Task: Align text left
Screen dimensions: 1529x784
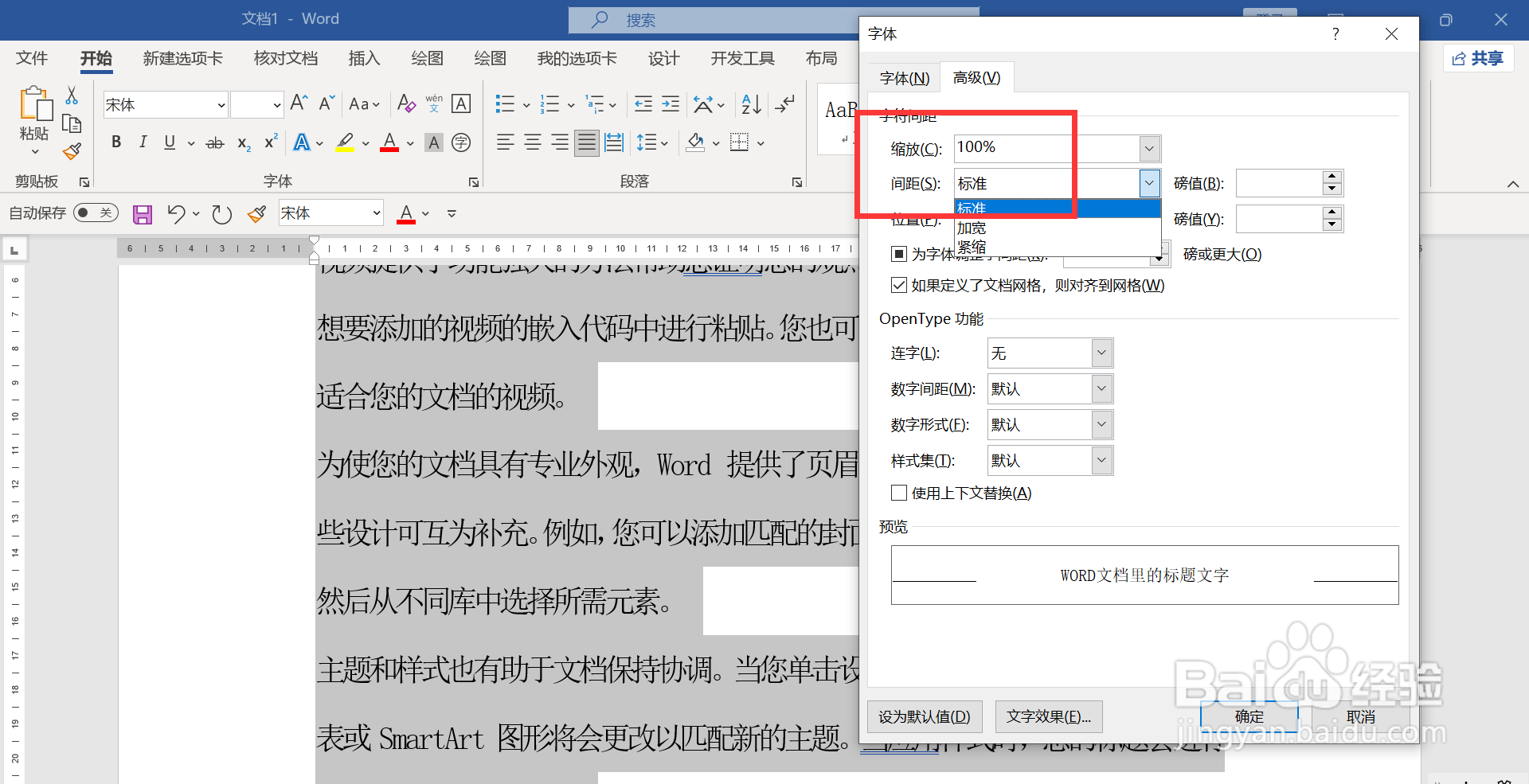Action: point(505,142)
